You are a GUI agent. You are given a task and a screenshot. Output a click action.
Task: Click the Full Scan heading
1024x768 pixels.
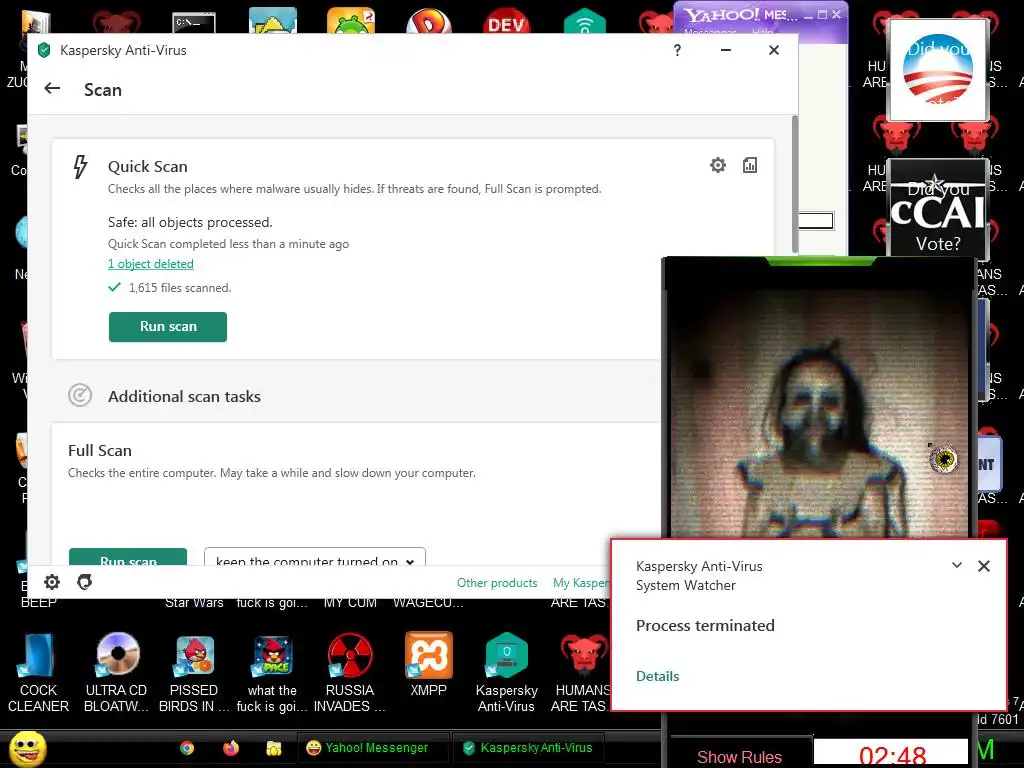100,450
